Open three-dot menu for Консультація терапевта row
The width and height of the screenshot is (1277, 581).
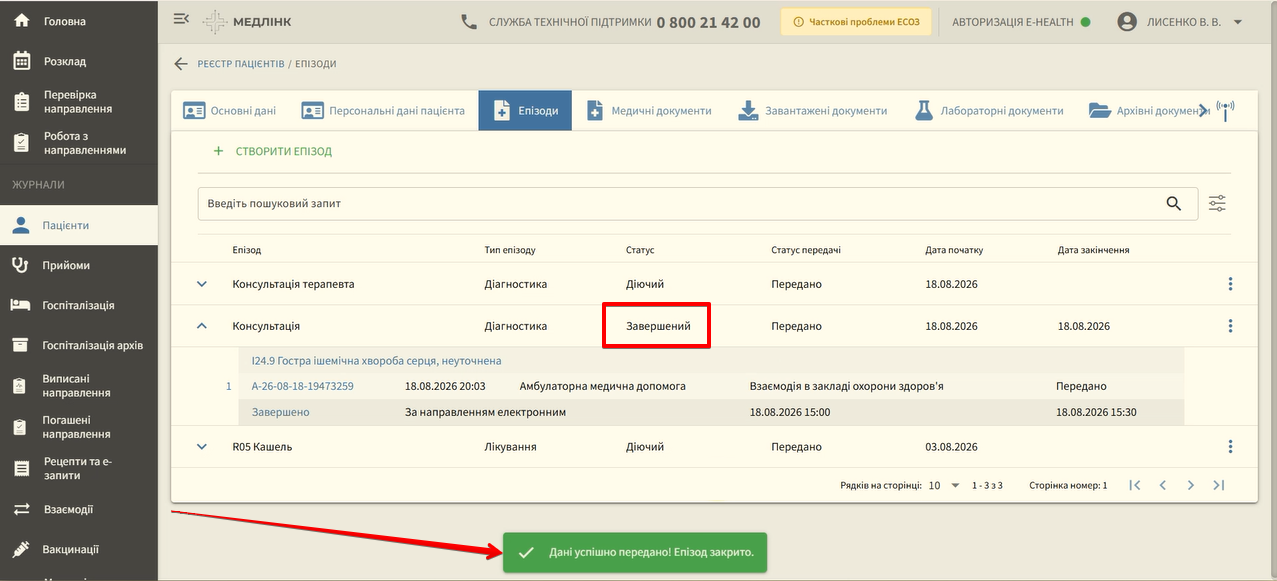(1230, 284)
